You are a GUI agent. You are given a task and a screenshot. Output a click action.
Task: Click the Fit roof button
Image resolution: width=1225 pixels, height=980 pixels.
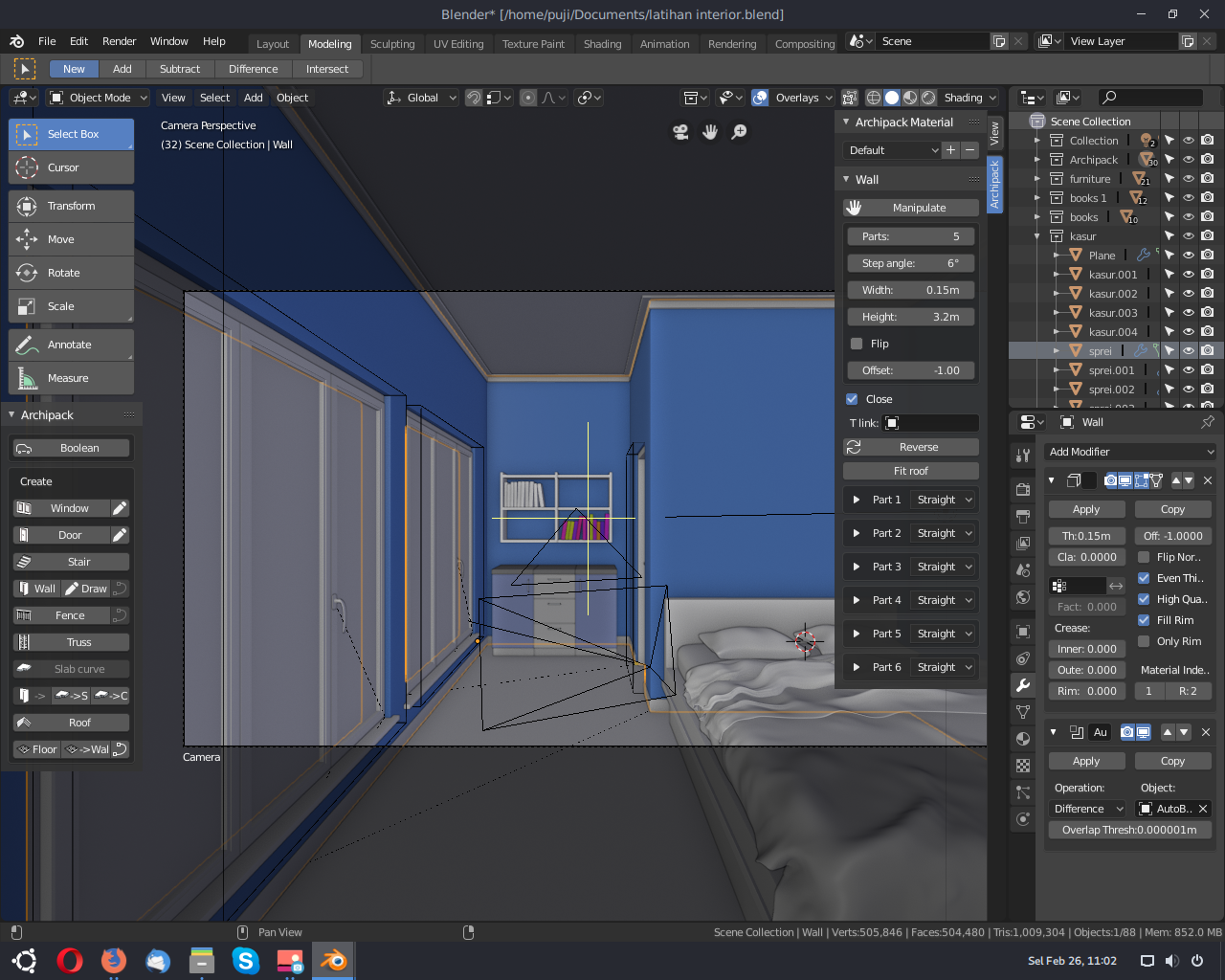[910, 471]
